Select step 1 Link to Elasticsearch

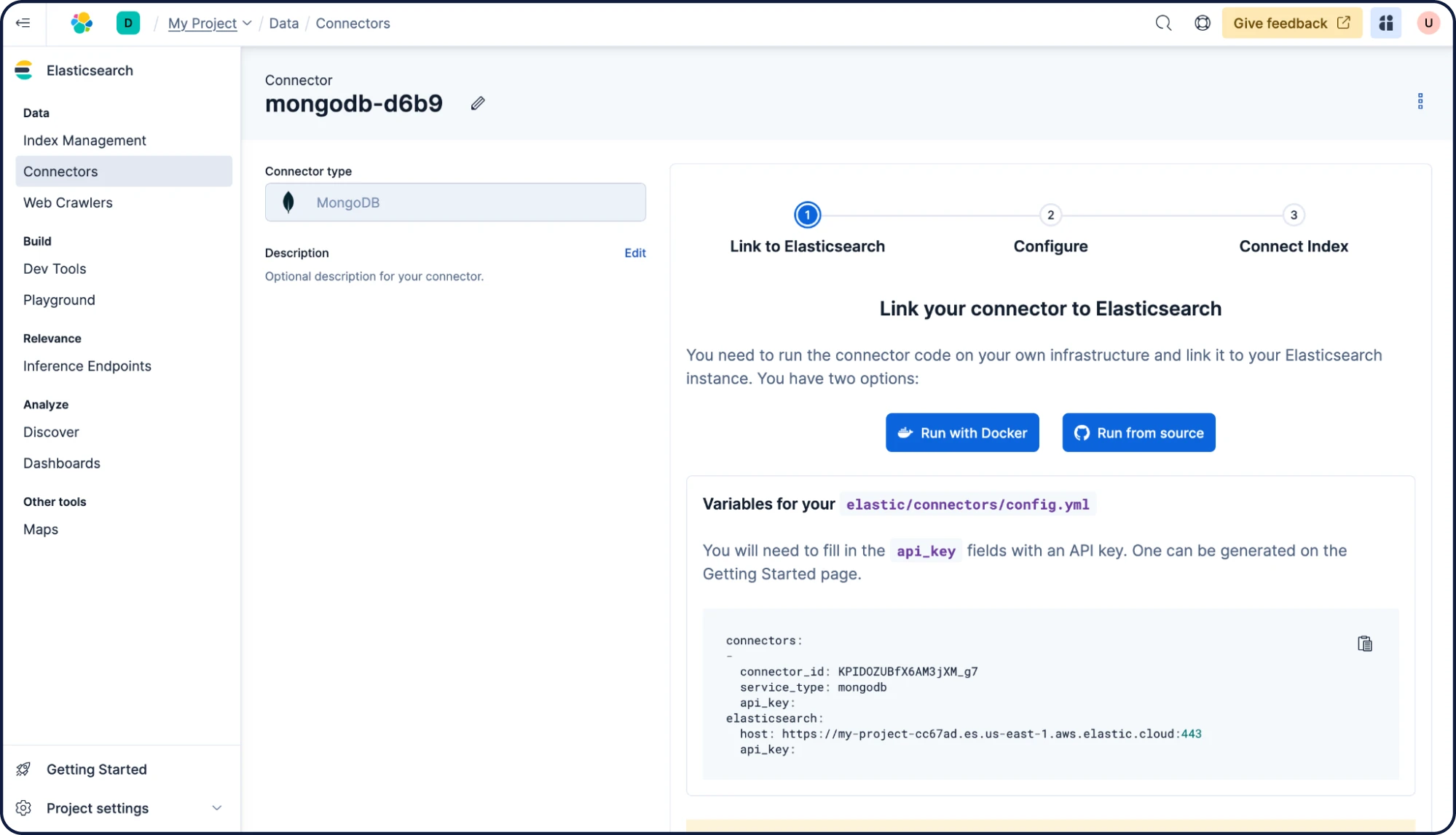(x=807, y=215)
